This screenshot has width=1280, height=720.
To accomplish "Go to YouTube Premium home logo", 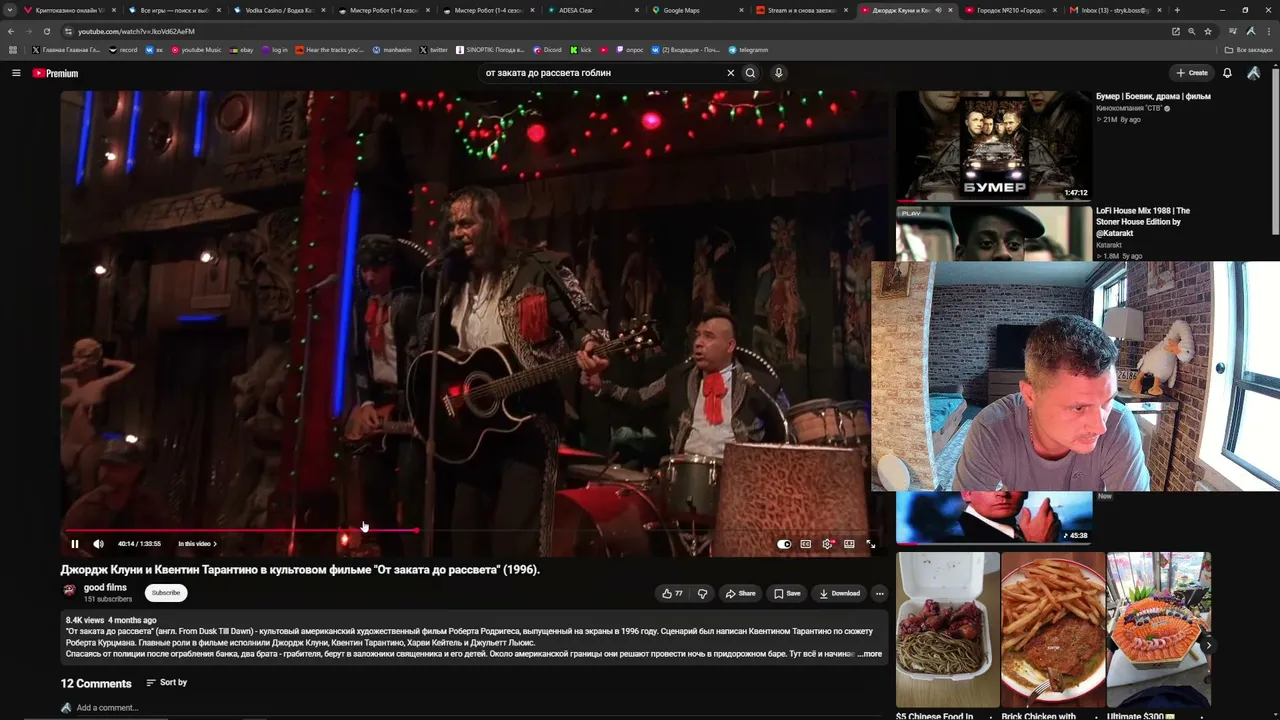I will 55,73.
